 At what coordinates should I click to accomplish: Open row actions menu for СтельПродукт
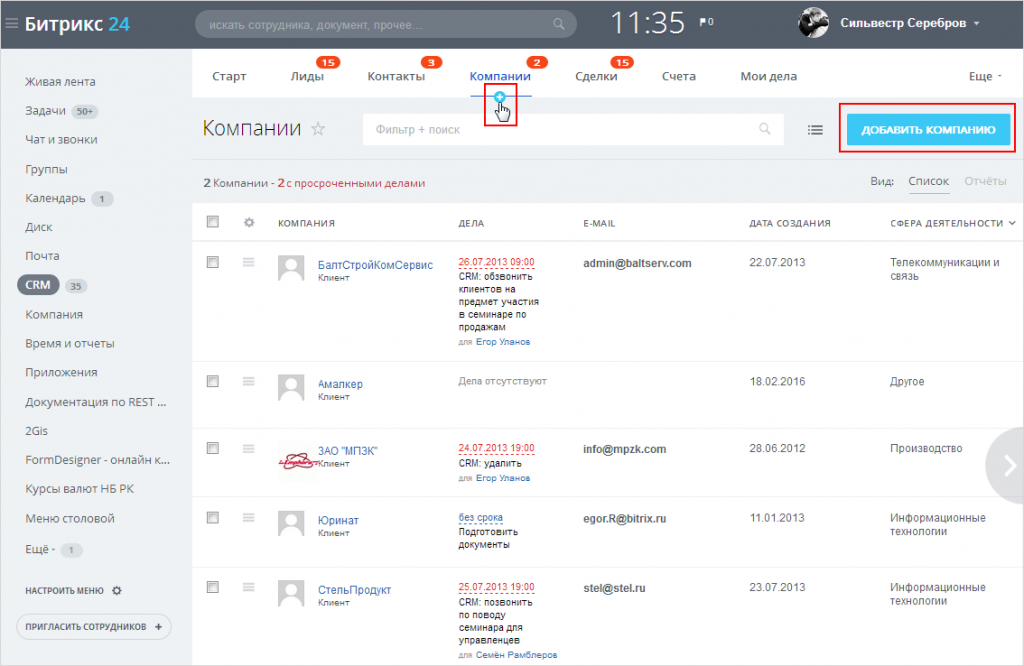[x=249, y=587]
